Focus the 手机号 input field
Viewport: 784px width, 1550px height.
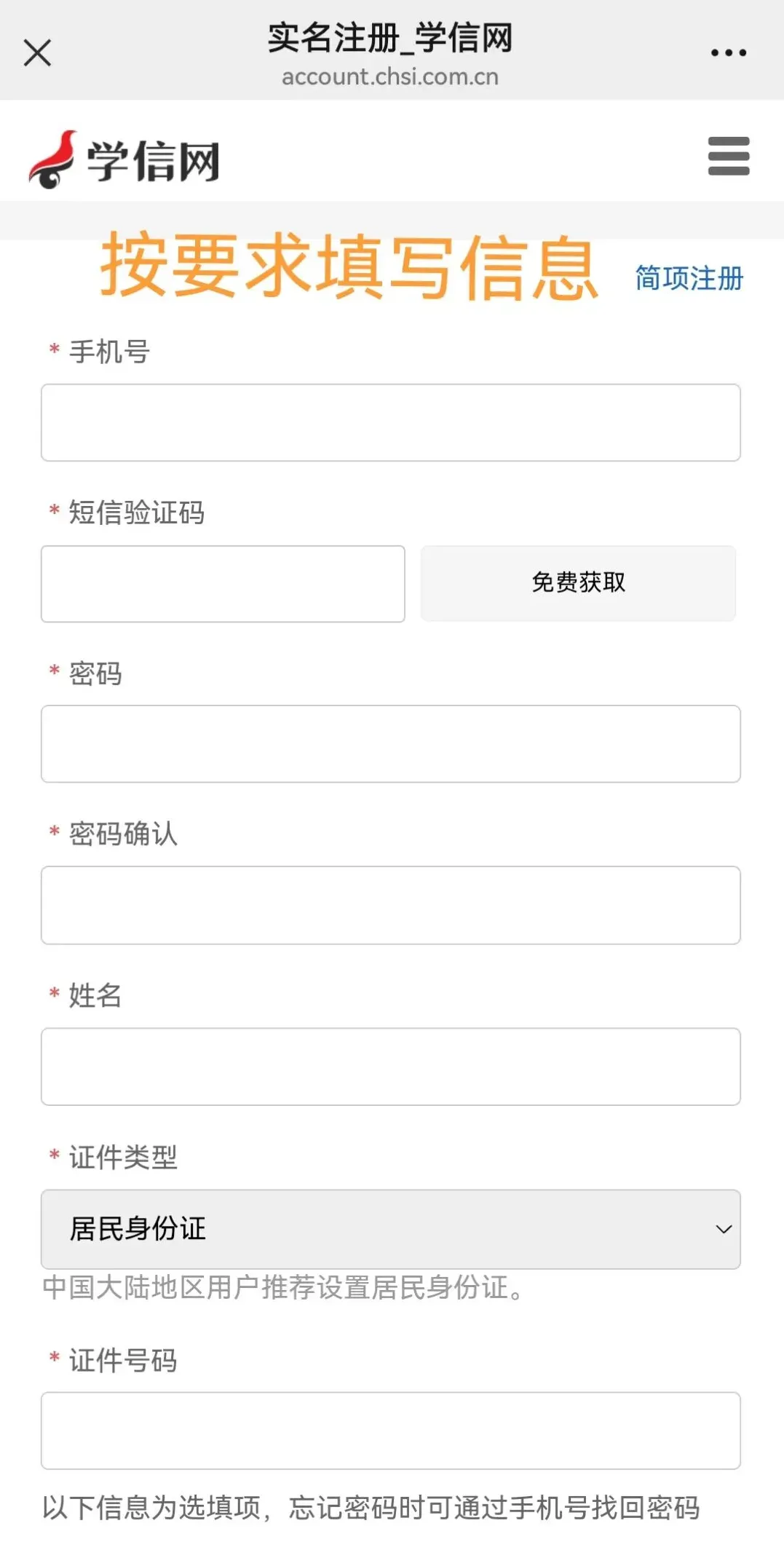[390, 422]
